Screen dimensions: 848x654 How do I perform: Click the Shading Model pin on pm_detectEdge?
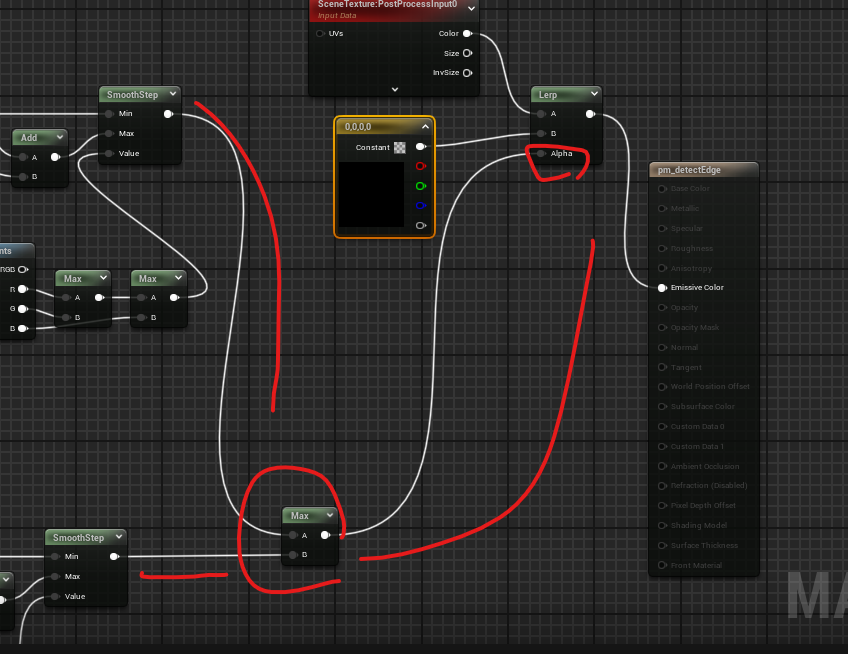[662, 525]
